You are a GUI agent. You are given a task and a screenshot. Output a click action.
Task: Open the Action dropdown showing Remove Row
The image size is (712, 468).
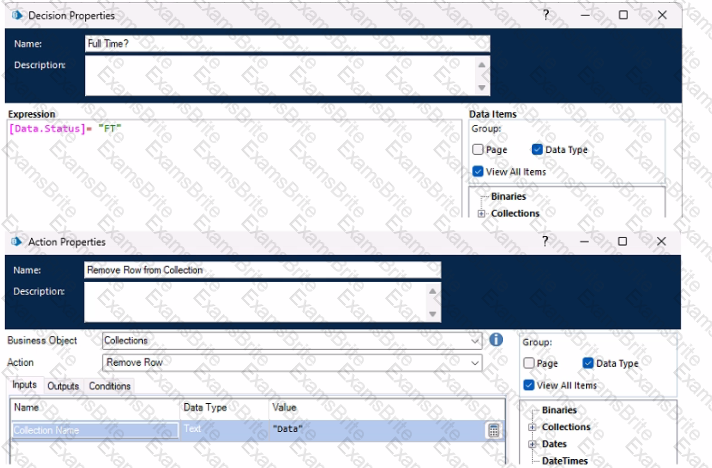point(475,362)
